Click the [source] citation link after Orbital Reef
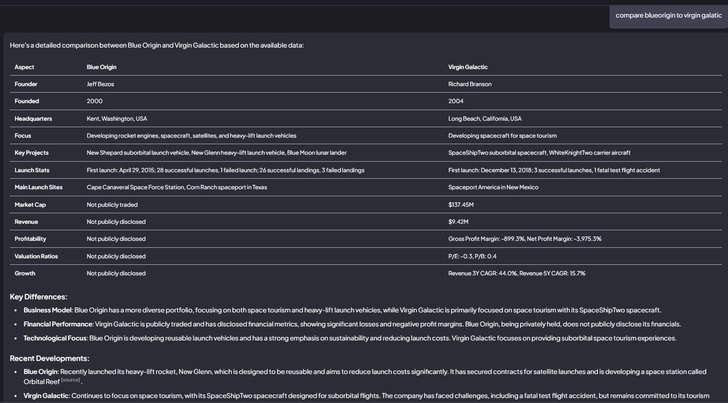This screenshot has height=403, width=728. click(x=69, y=381)
